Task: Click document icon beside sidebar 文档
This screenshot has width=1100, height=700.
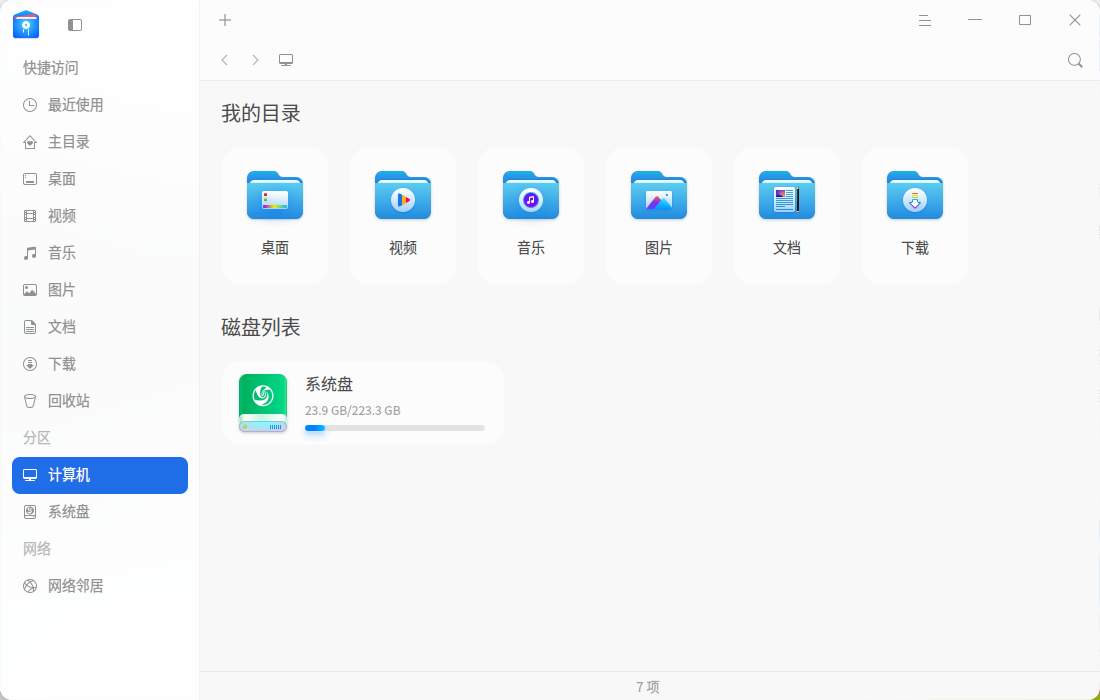Action: tap(30, 327)
